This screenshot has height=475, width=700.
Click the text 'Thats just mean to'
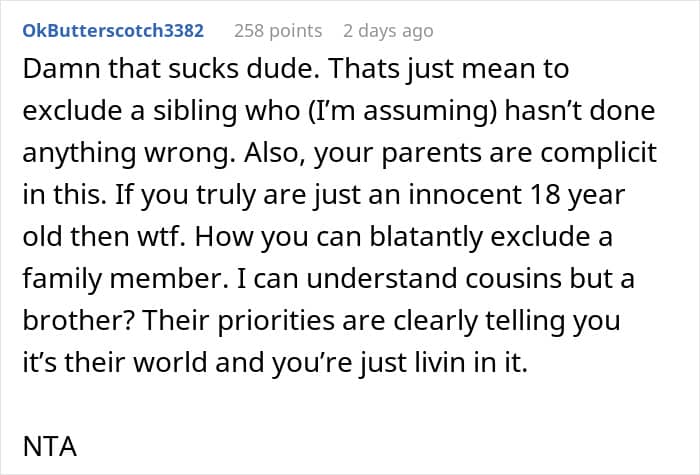click(x=448, y=69)
